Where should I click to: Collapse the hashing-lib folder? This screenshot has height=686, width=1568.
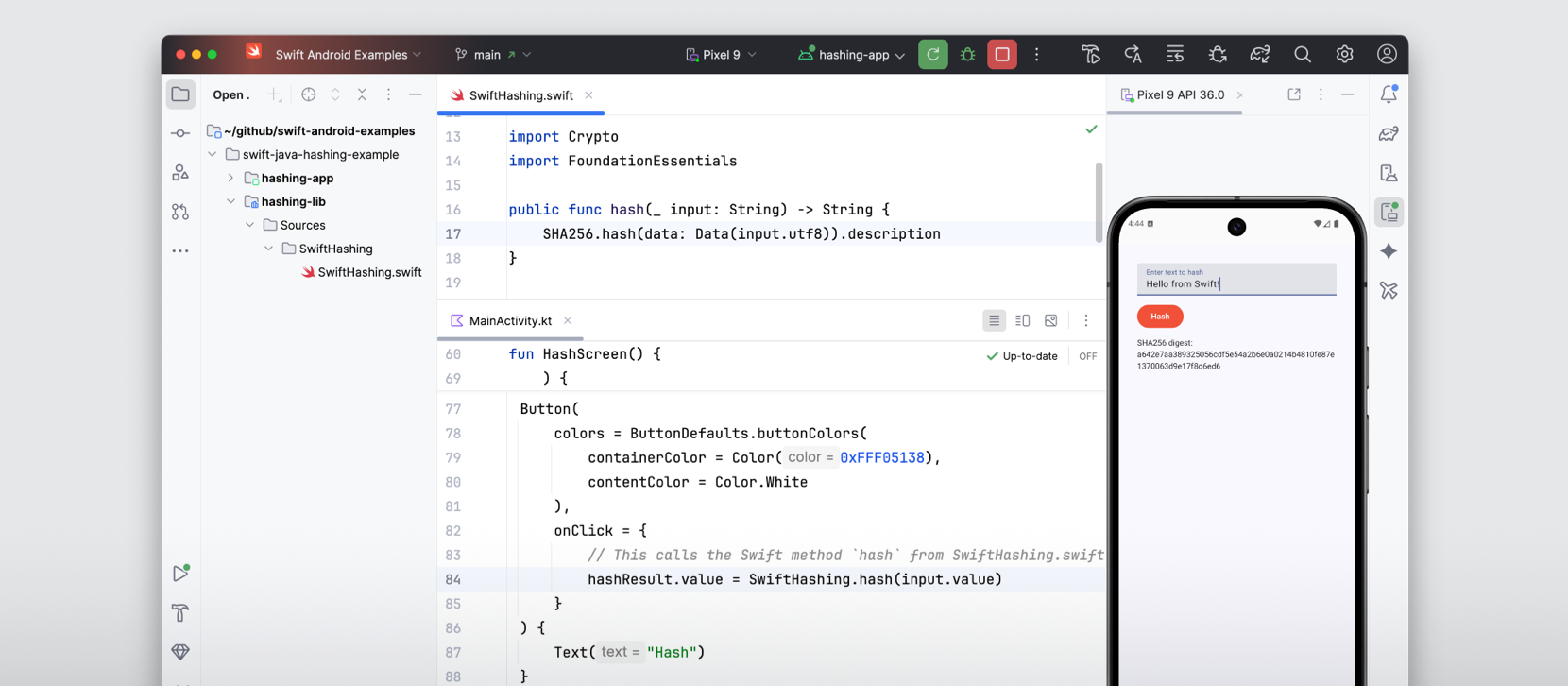pos(230,201)
